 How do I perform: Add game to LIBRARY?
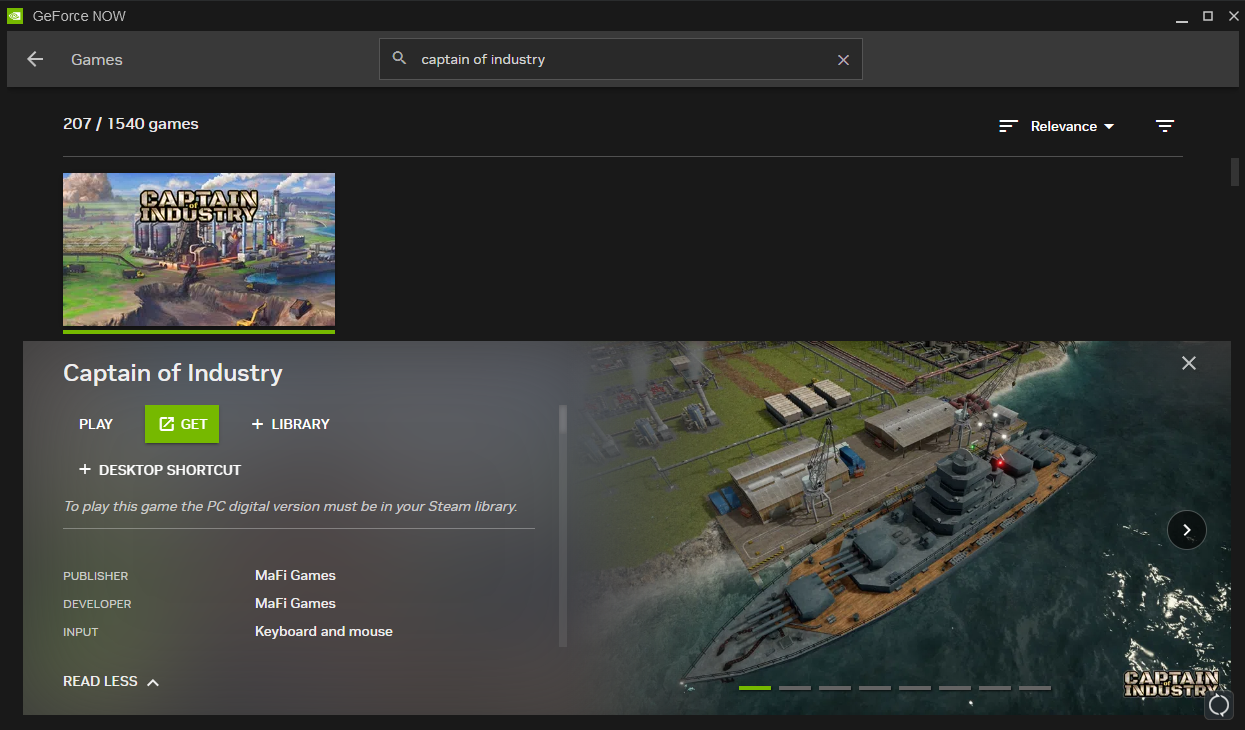290,424
